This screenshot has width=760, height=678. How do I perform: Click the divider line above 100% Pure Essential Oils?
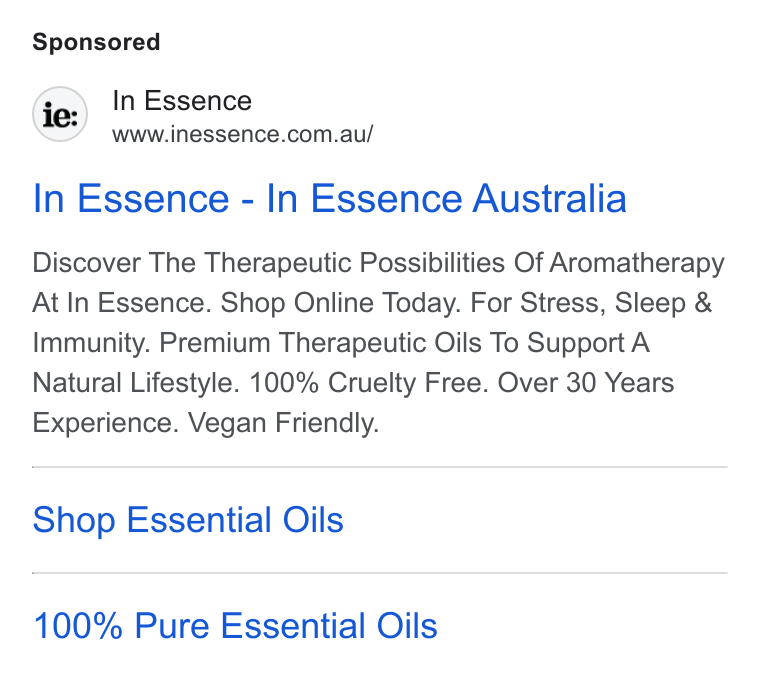(380, 573)
